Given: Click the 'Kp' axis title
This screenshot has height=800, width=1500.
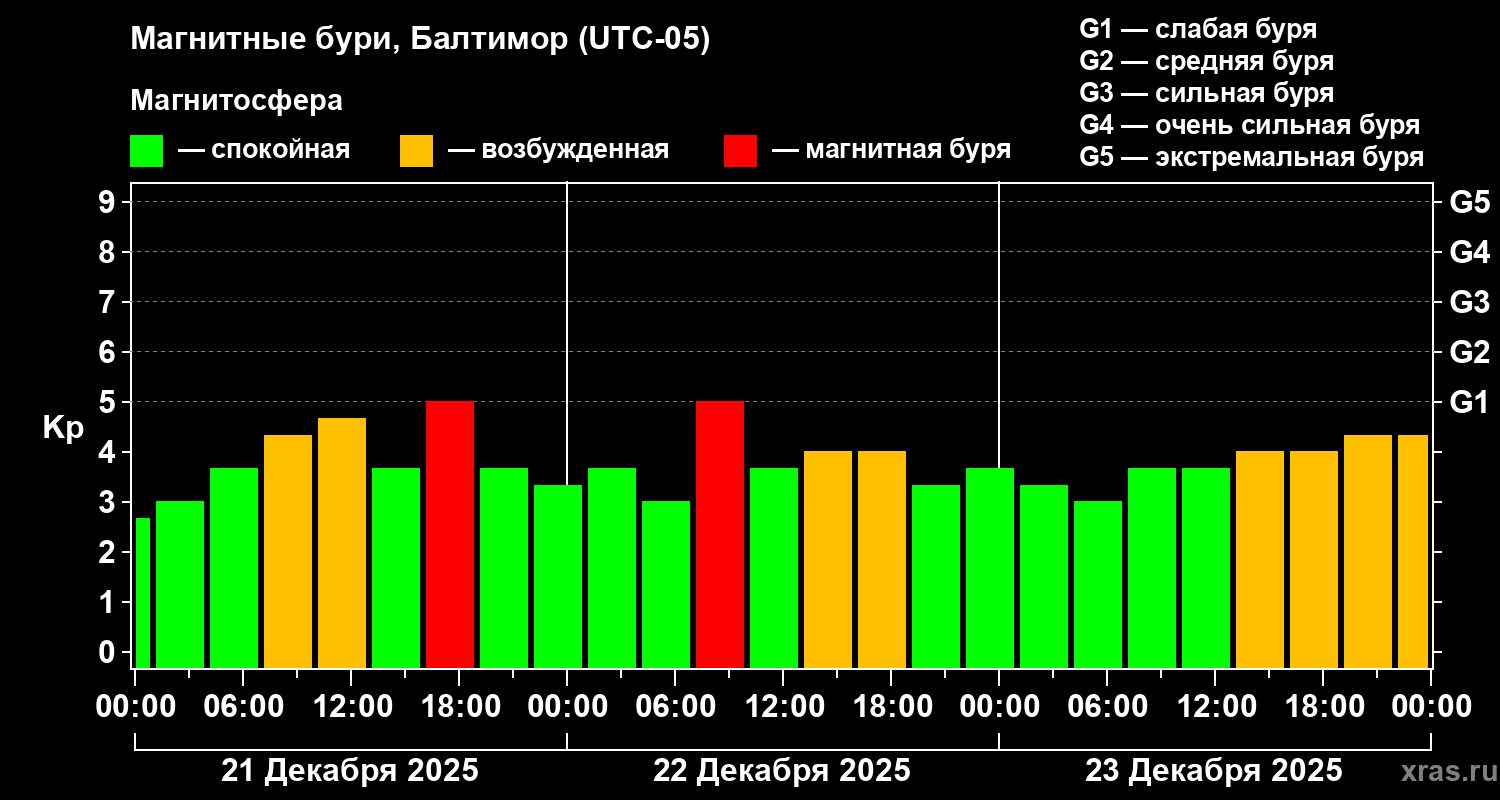Looking at the screenshot, I should pos(63,428).
